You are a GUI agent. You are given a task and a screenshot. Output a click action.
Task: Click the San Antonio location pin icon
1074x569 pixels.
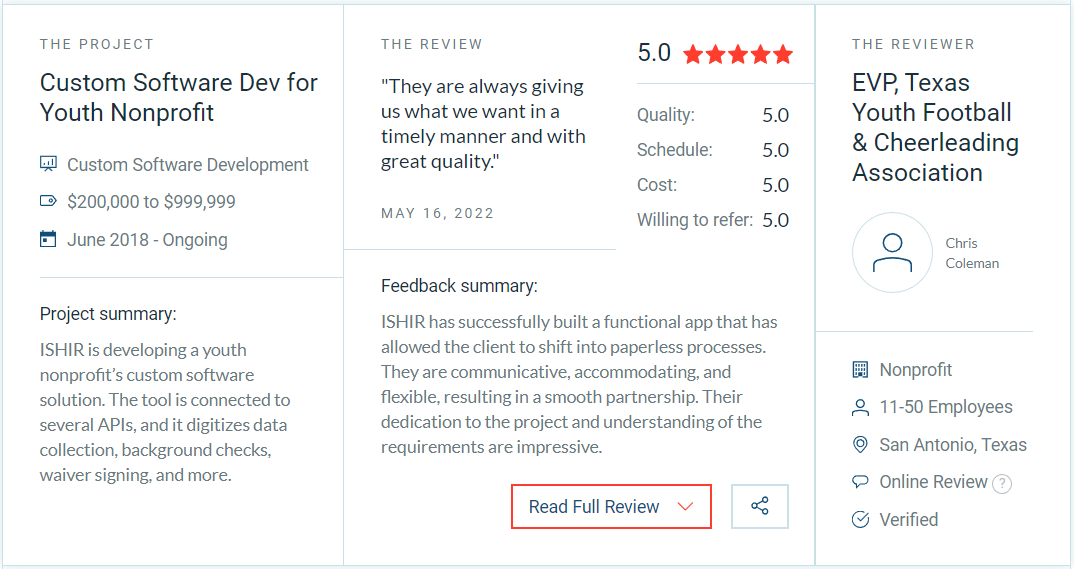click(x=860, y=445)
